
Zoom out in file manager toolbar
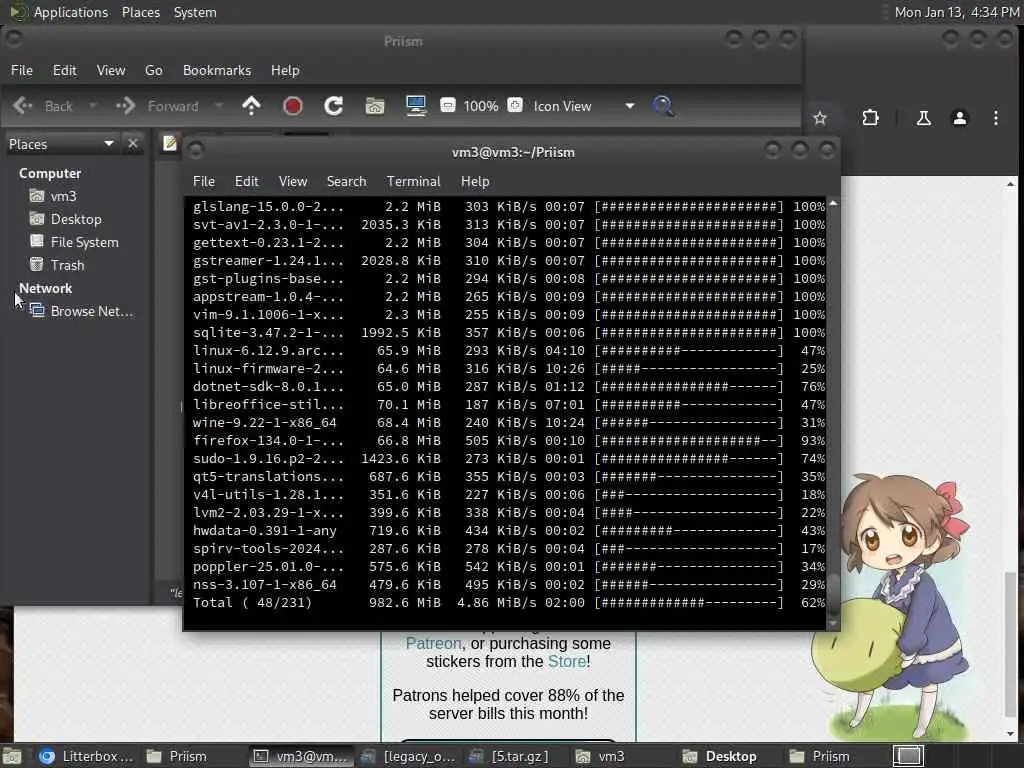[x=448, y=105]
